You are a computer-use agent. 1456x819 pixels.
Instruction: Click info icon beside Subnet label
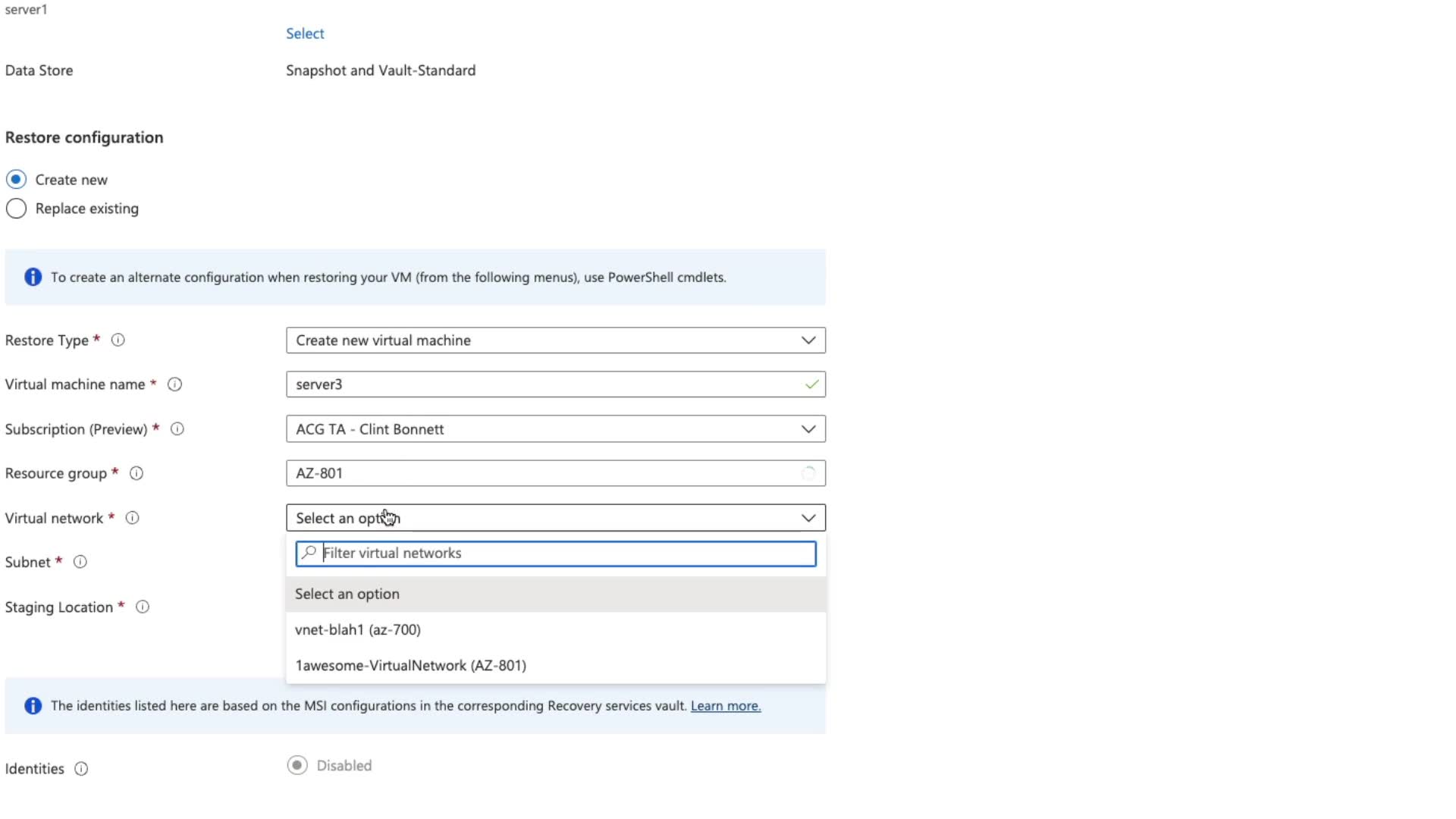tap(80, 562)
